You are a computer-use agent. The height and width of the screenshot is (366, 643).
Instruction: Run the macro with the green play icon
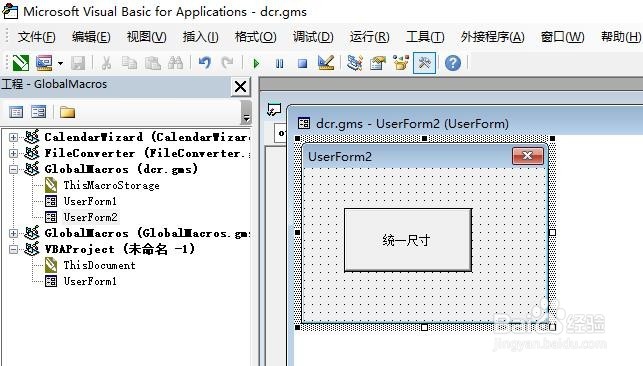click(x=256, y=64)
